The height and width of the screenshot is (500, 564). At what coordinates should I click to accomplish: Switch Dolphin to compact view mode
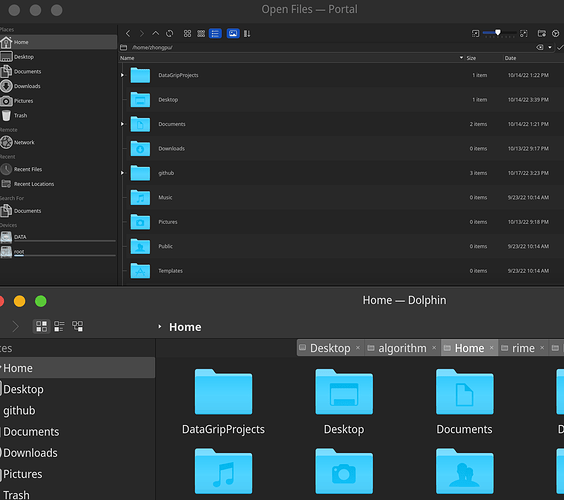click(x=59, y=326)
